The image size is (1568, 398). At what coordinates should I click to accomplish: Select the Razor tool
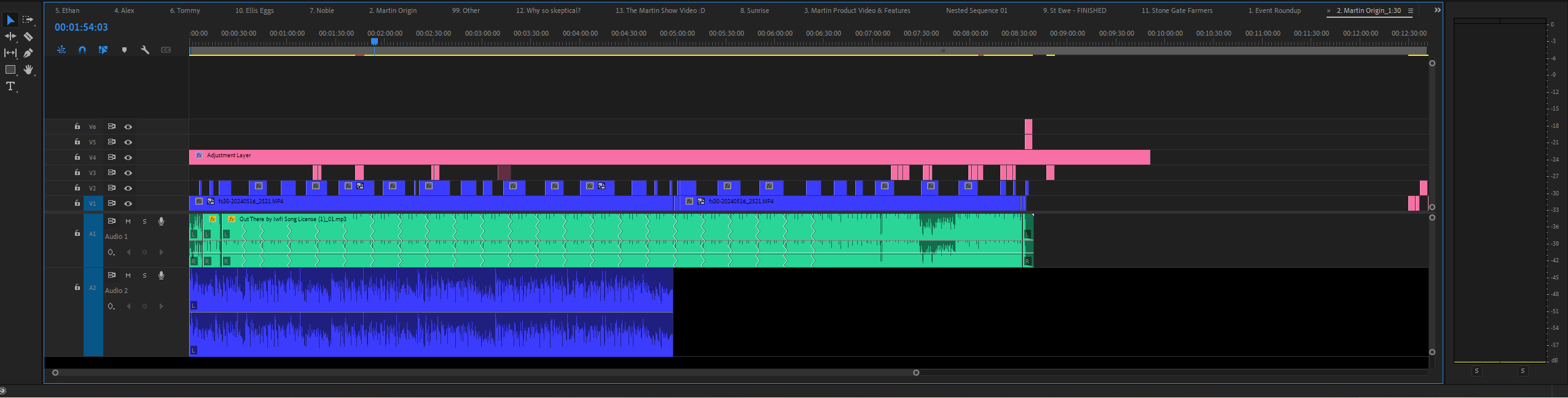(x=28, y=37)
